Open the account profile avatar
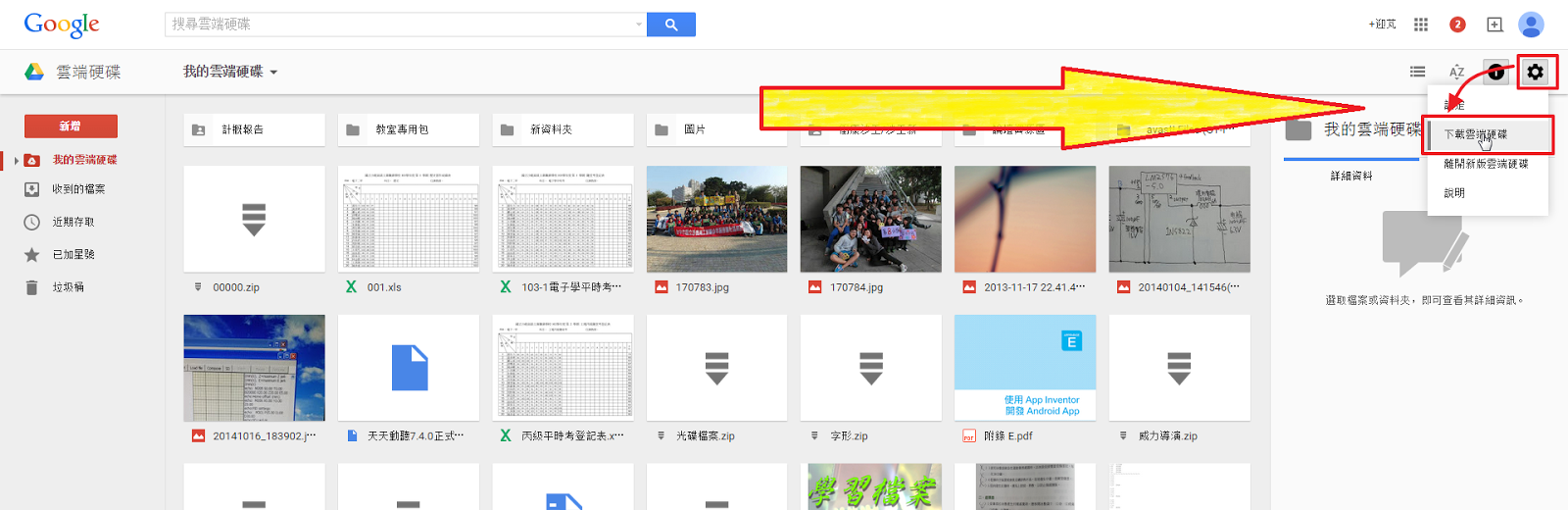Viewport: 1568px width, 510px height. (1531, 25)
